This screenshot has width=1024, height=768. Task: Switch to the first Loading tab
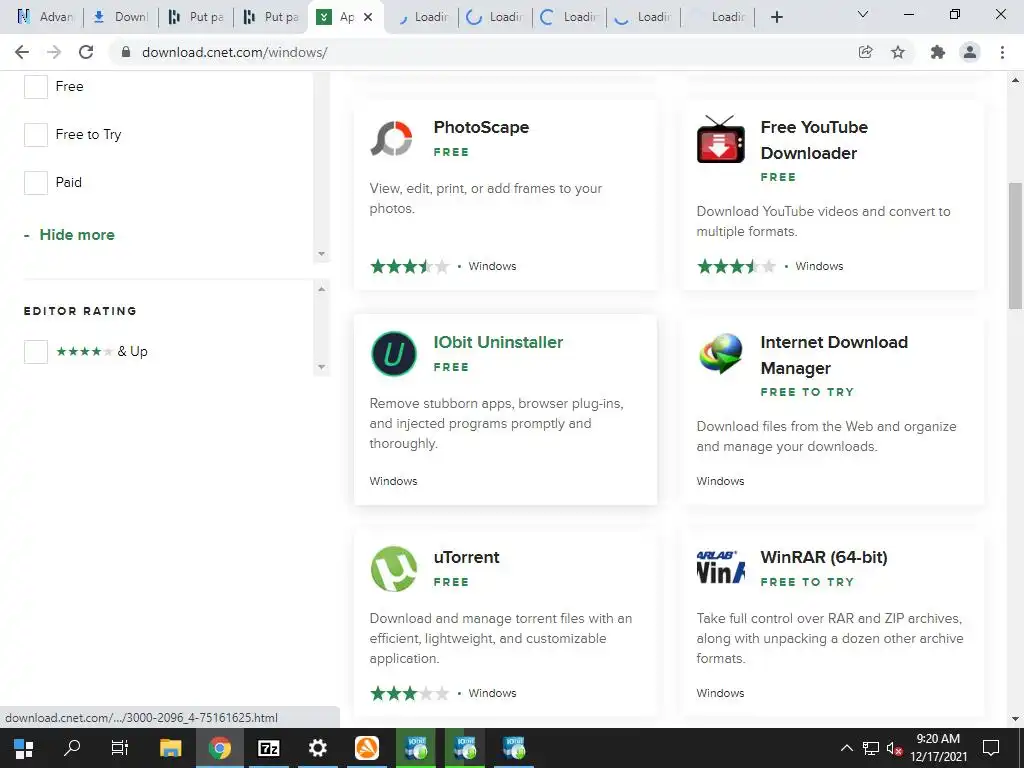[422, 17]
